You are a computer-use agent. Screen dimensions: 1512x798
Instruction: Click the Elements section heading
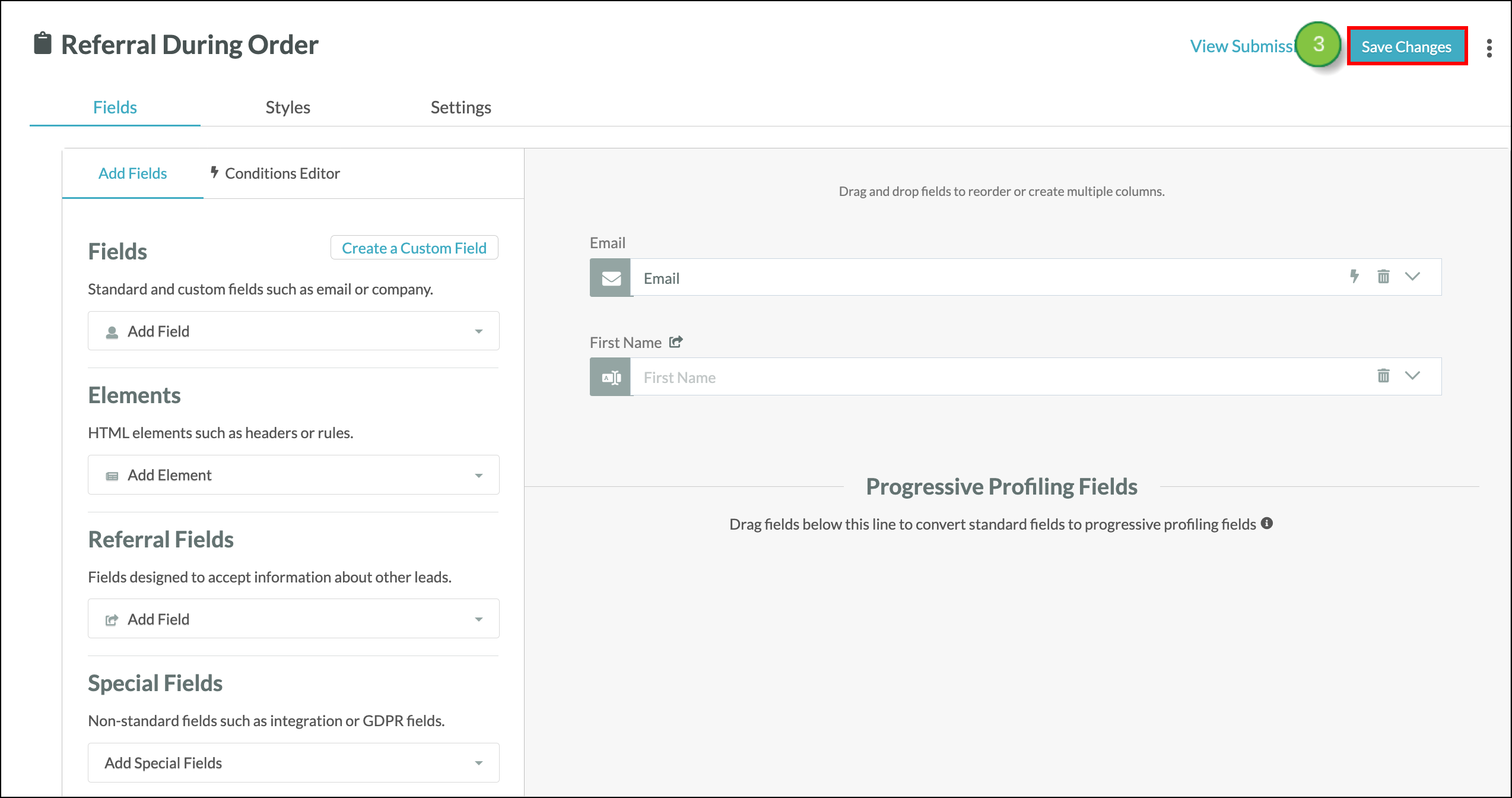[x=135, y=395]
